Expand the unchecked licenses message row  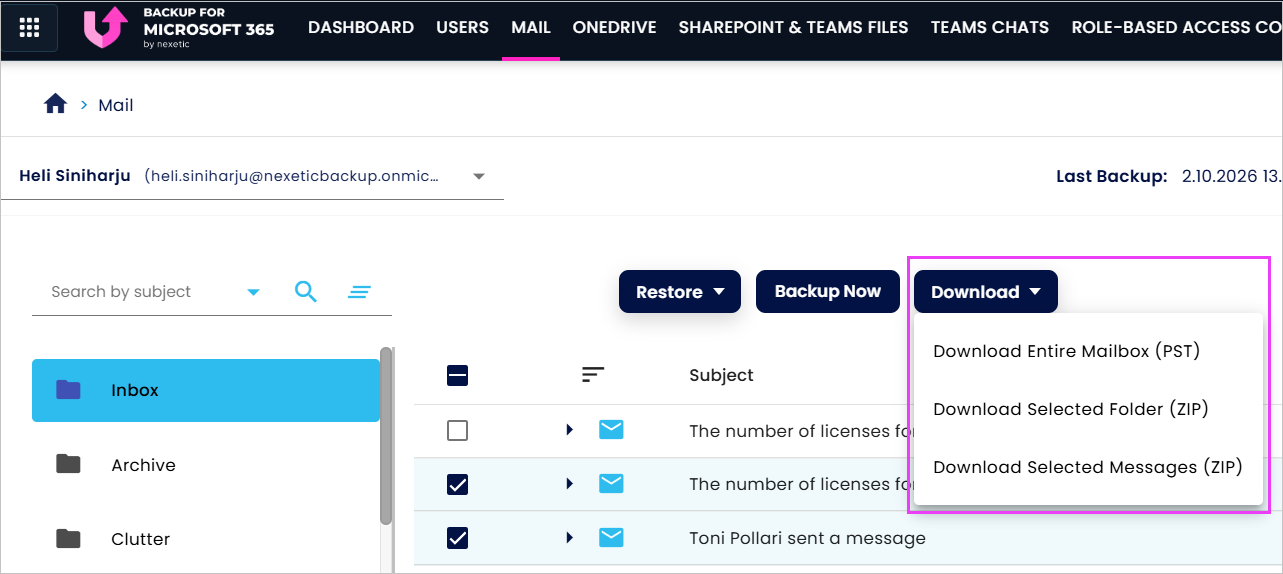pos(569,429)
